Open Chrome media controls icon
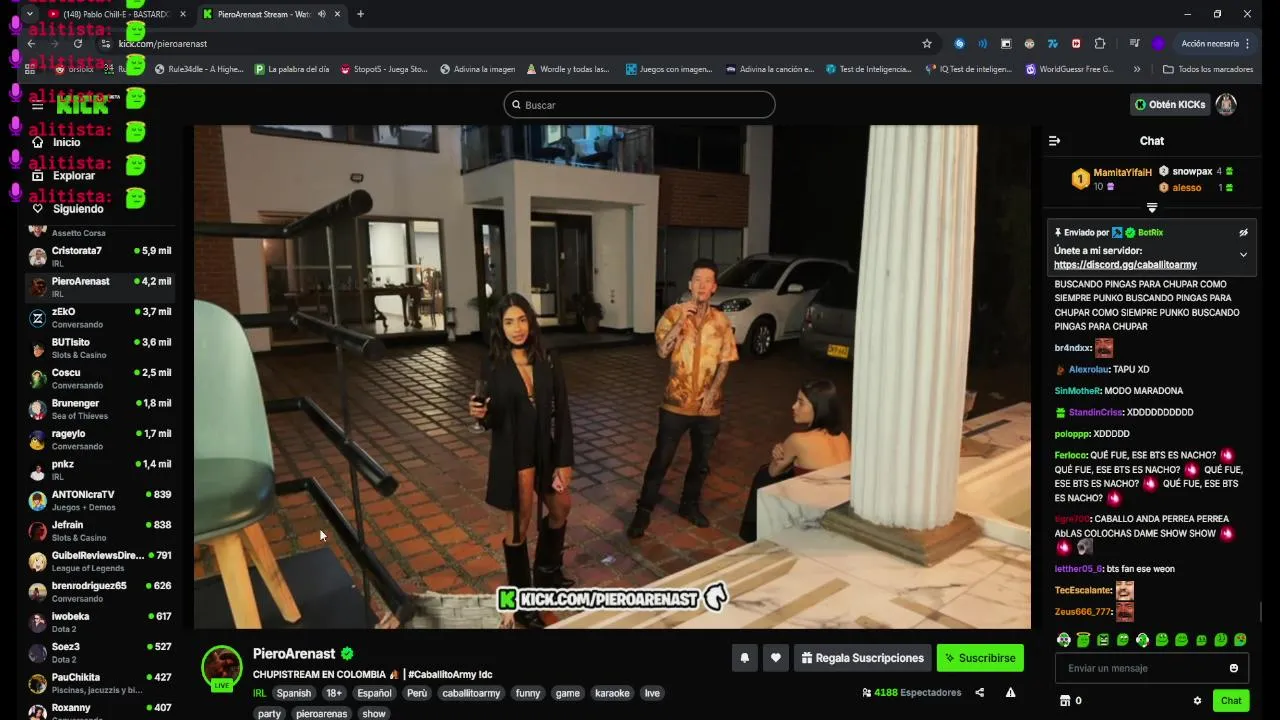This screenshot has width=1280, height=720. click(x=1134, y=43)
